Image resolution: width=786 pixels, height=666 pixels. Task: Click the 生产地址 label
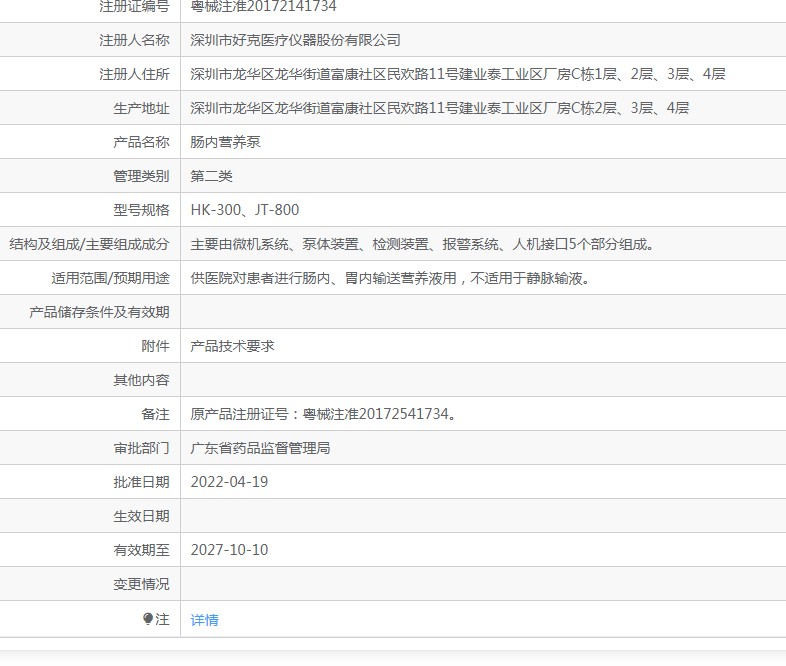coord(141,108)
